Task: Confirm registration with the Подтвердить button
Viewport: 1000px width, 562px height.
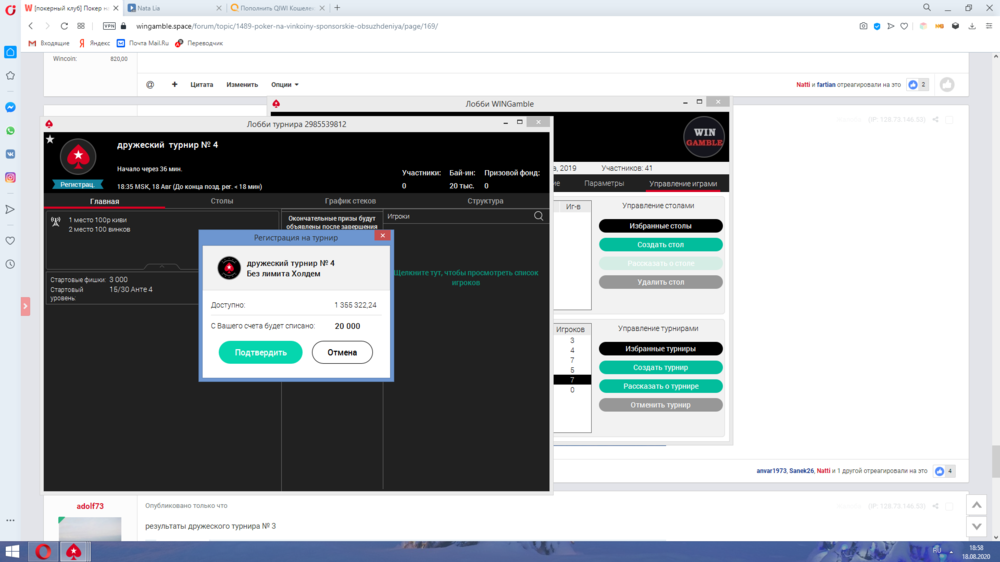Action: tap(260, 352)
